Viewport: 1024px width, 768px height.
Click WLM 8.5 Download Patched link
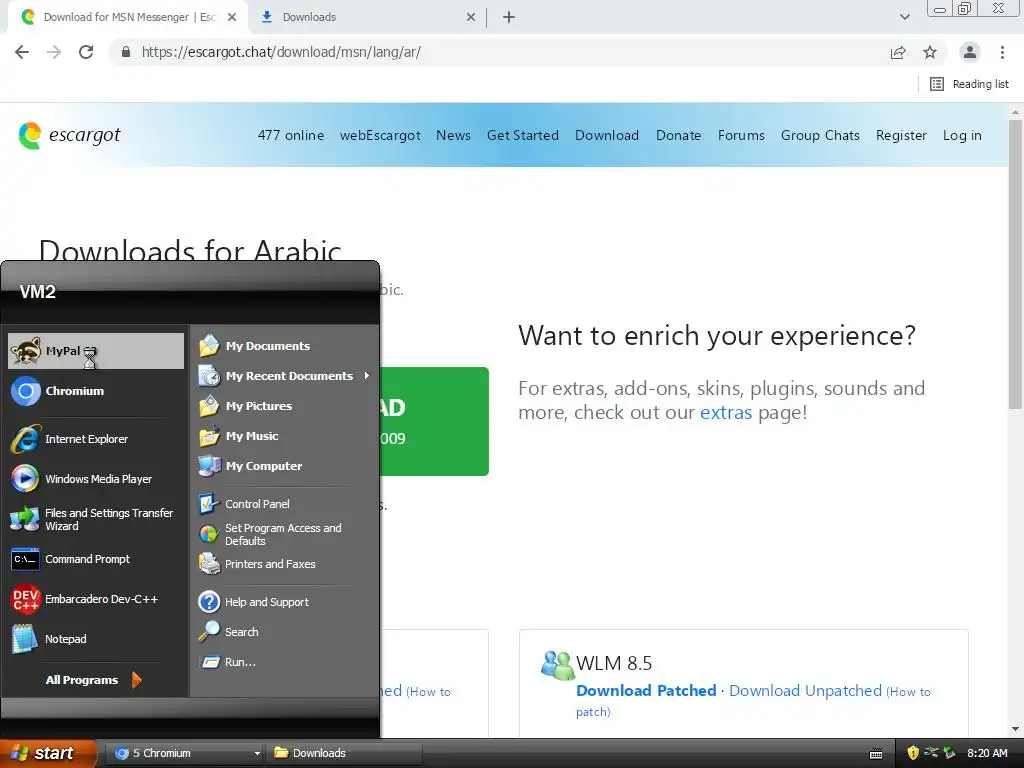tap(646, 690)
